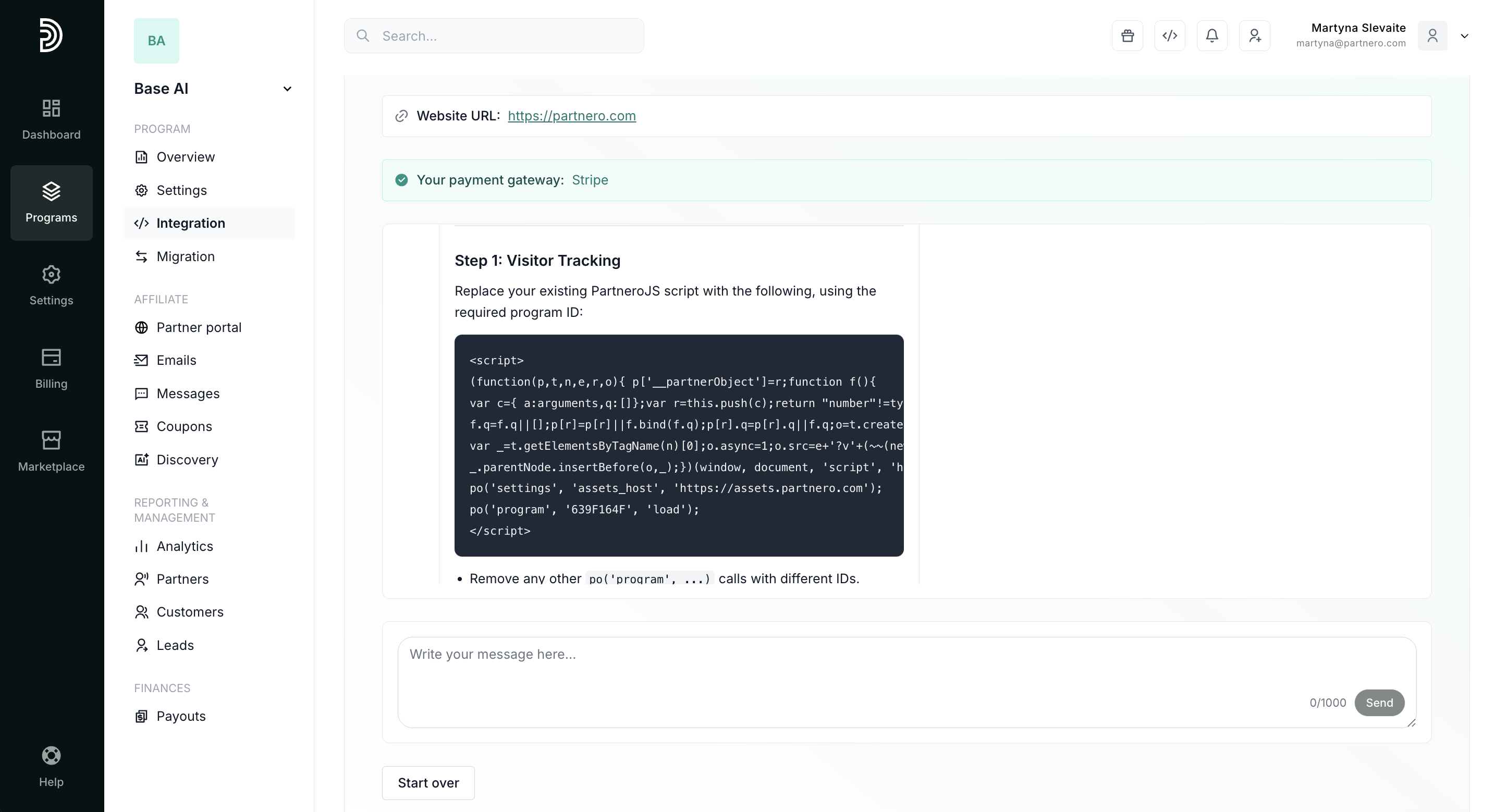The height and width of the screenshot is (812, 1495).
Task: Click the Partnero logo
Action: point(51,35)
